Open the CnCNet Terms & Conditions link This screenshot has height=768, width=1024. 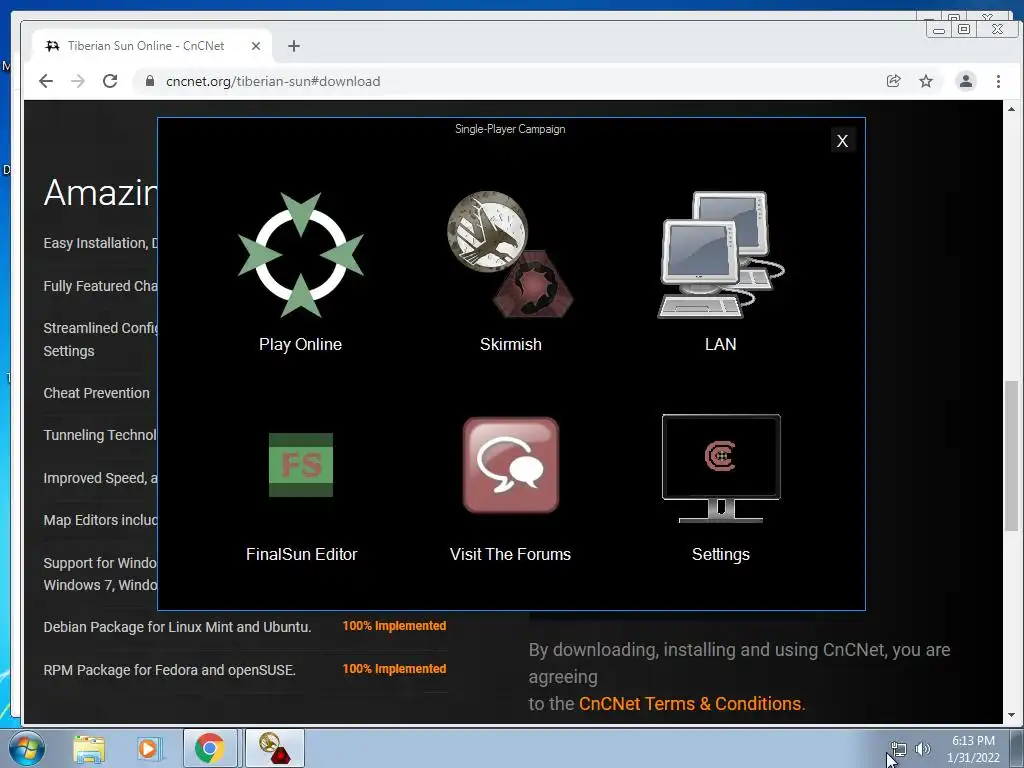(690, 703)
